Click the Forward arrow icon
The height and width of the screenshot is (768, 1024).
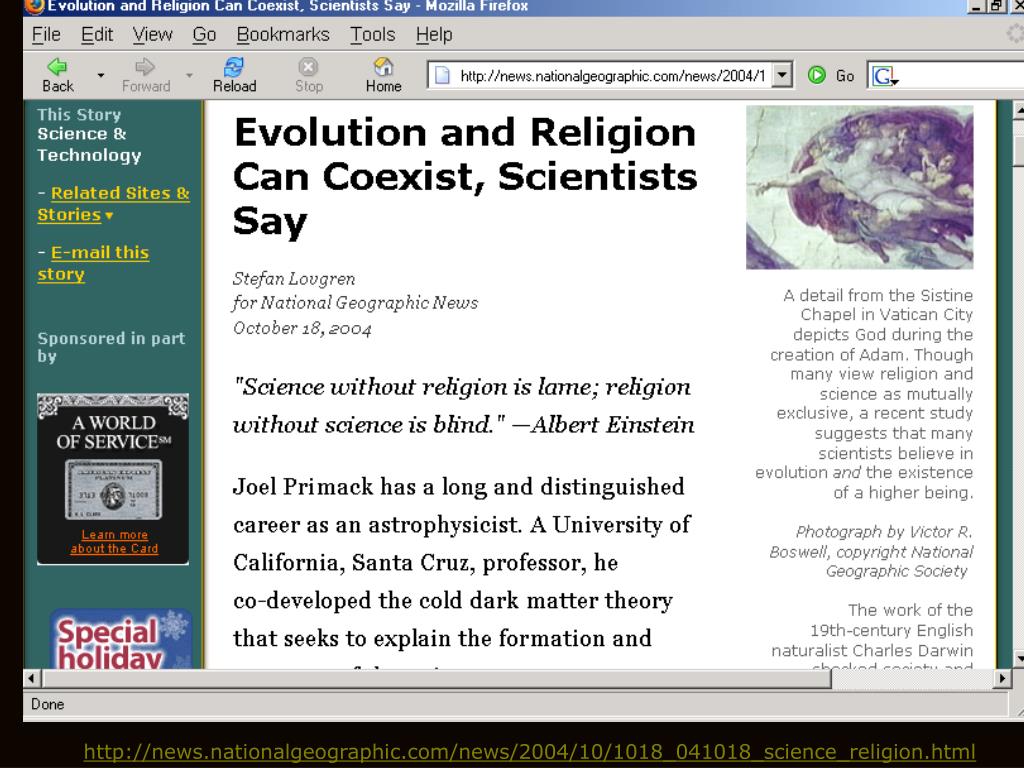144,67
